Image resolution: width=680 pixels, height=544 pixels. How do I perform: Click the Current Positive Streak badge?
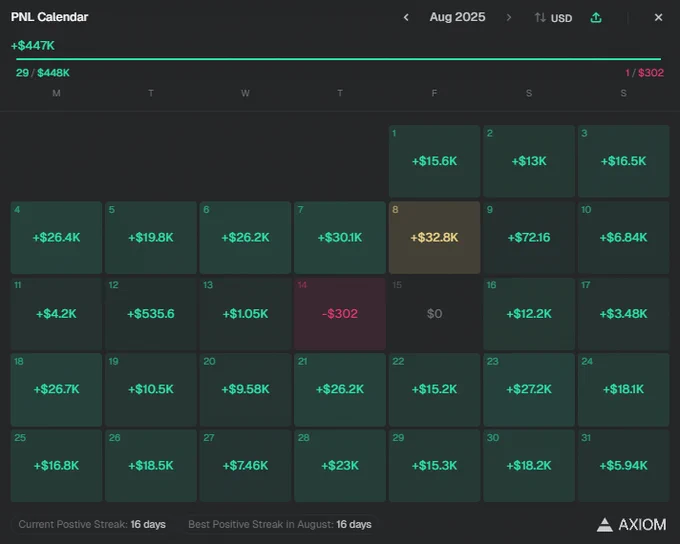[92, 524]
